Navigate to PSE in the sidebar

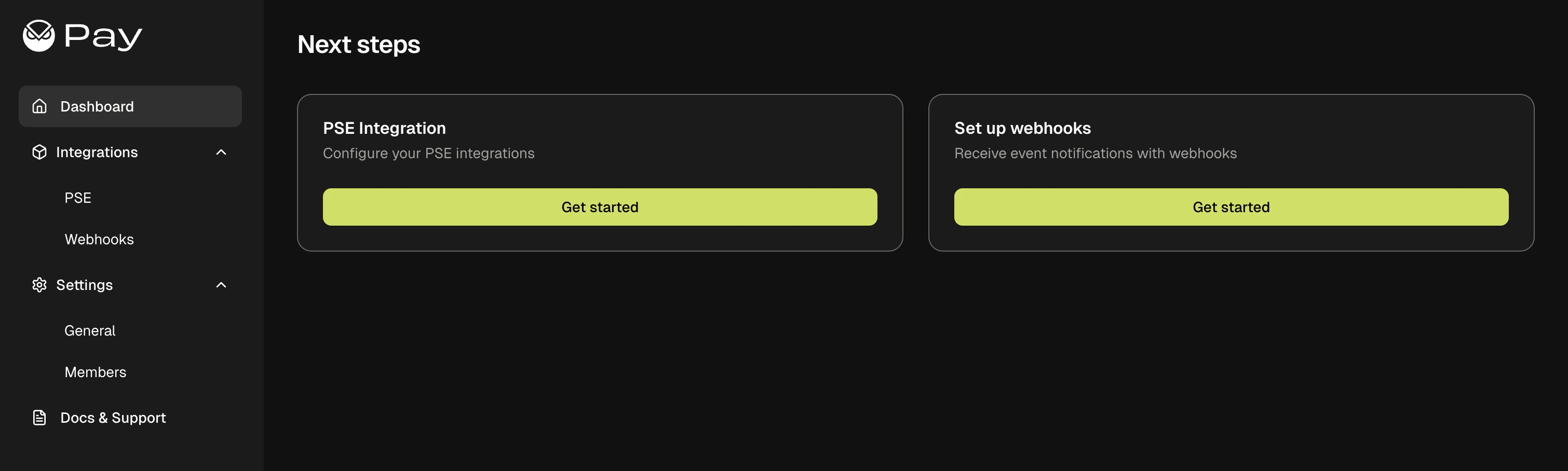78,197
